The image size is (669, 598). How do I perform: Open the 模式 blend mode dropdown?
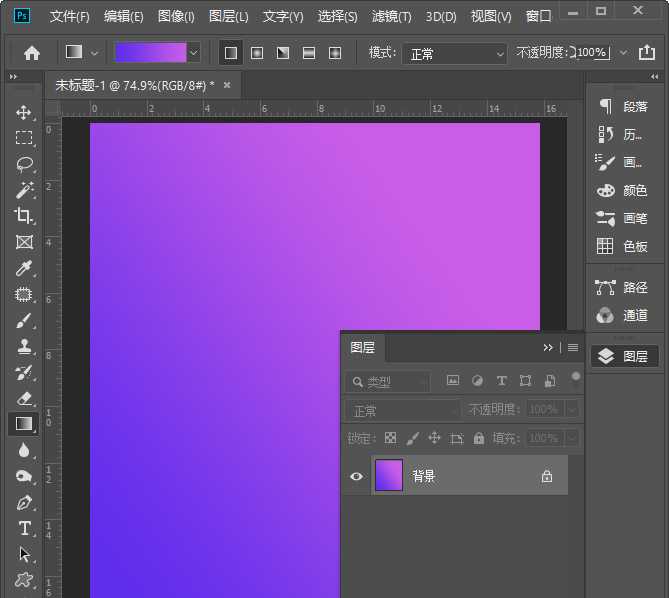pos(455,53)
